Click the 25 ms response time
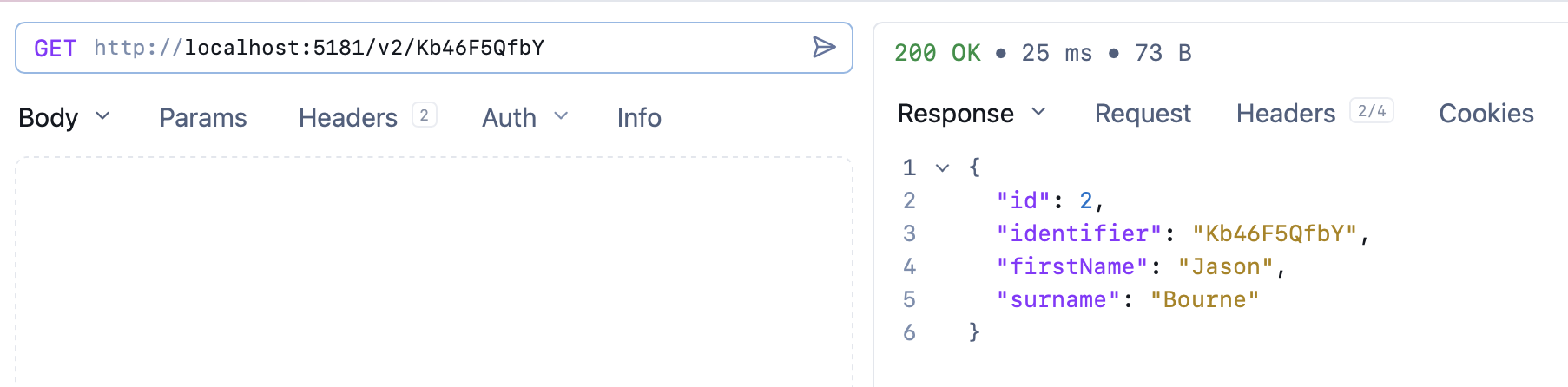 coord(1057,54)
